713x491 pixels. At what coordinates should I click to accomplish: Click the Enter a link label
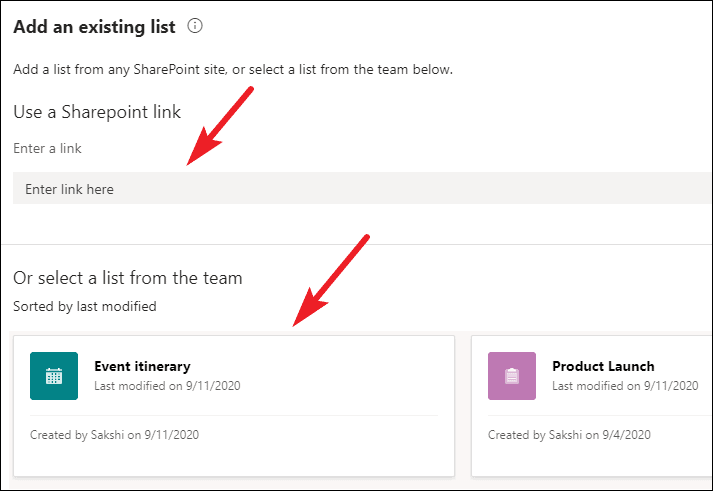pyautogui.click(x=47, y=148)
